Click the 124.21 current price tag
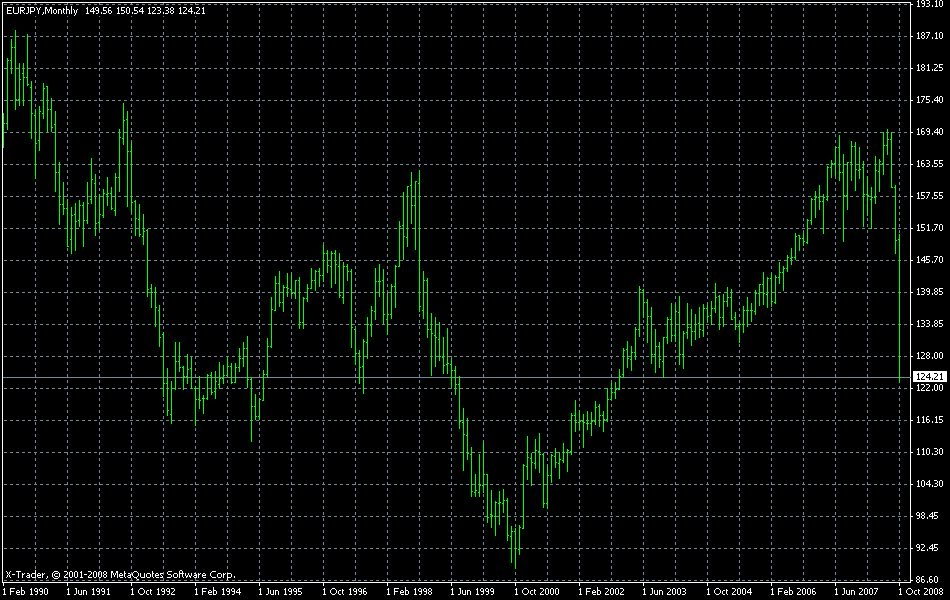The width and height of the screenshot is (950, 600). 929,377
